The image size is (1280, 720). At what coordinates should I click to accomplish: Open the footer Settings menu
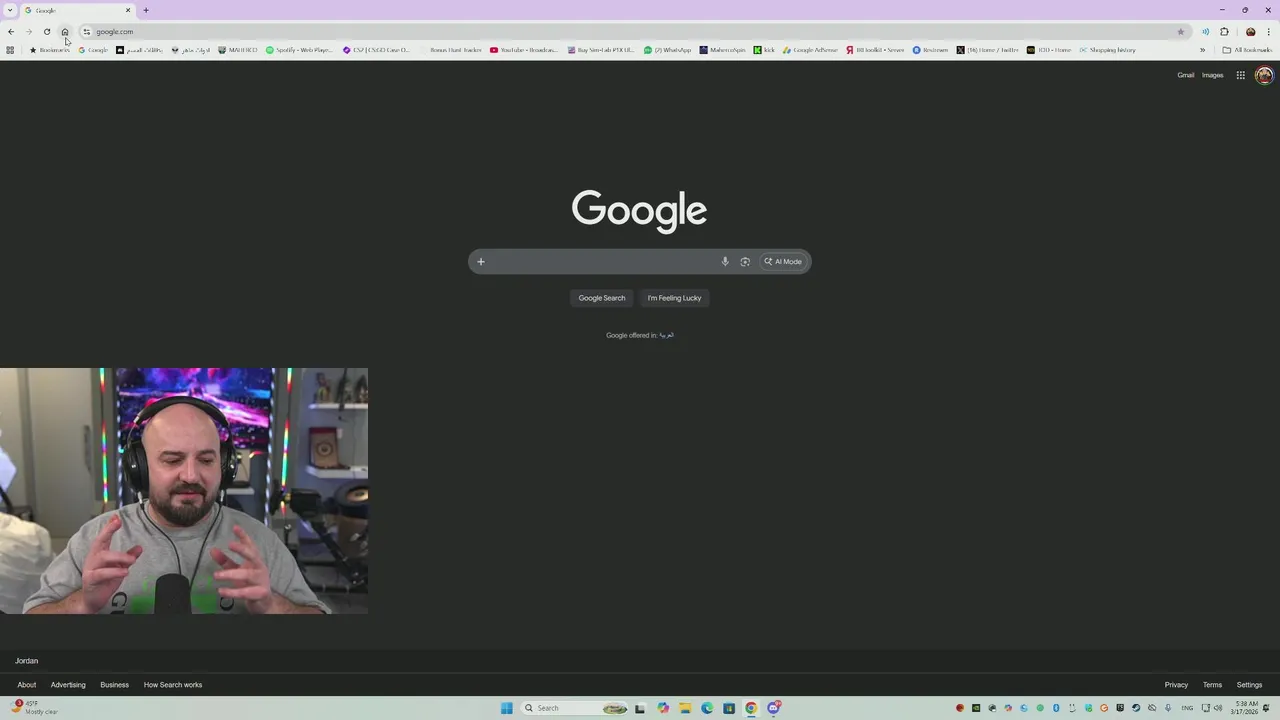pyautogui.click(x=1249, y=685)
